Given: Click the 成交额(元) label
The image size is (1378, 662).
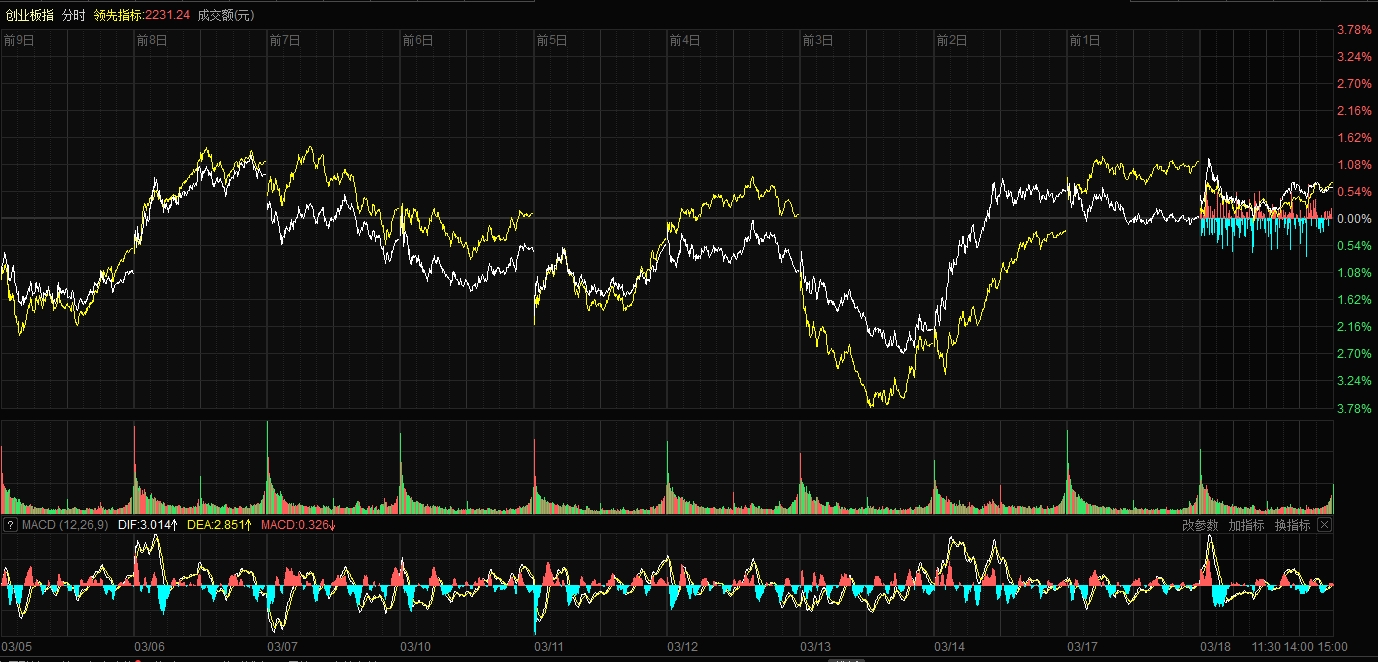Looking at the screenshot, I should (x=226, y=15).
